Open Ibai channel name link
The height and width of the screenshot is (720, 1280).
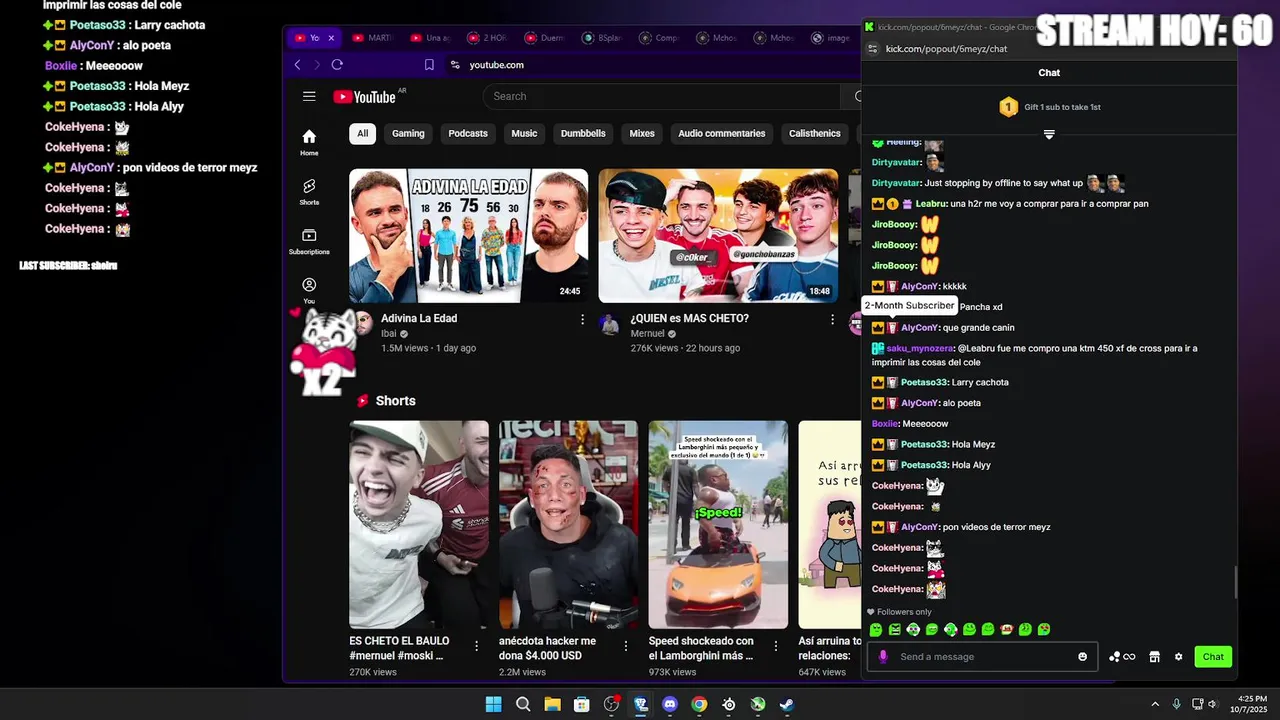389,334
